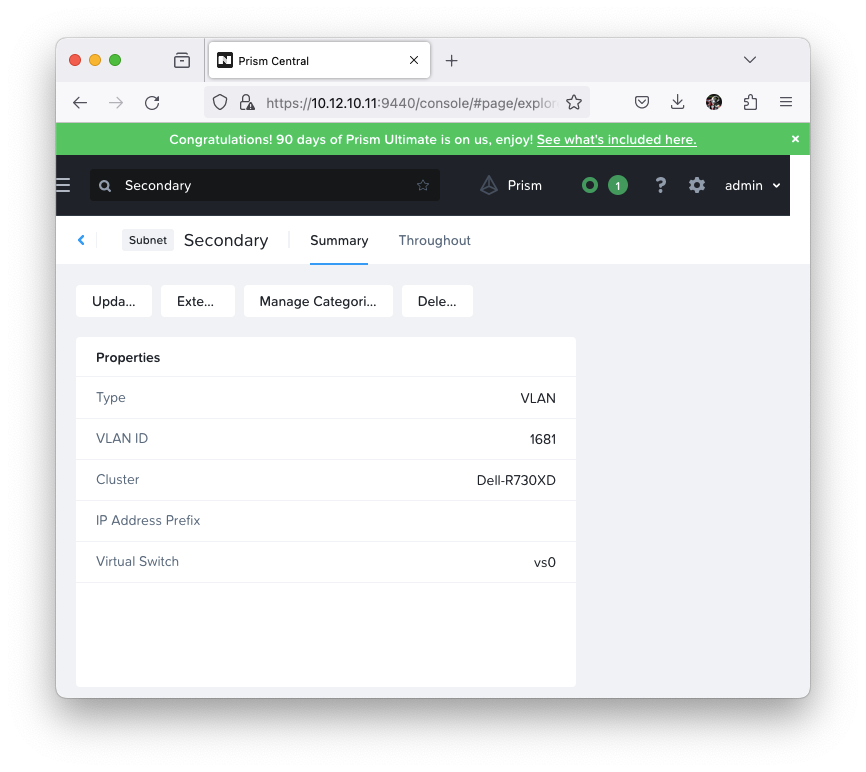Open the browser downloads icon
Image resolution: width=866 pixels, height=772 pixels.
click(x=678, y=102)
